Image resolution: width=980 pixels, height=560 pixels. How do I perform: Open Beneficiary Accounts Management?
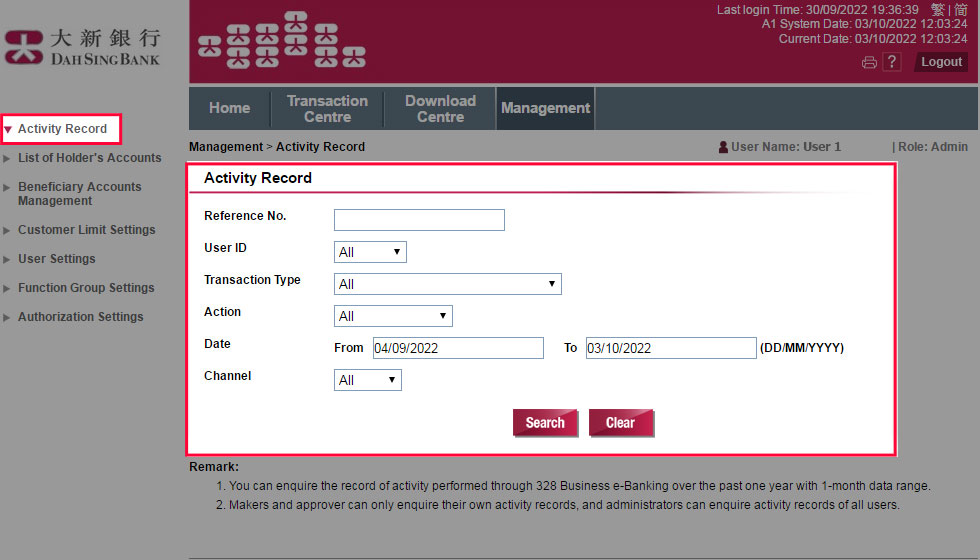pyautogui.click(x=79, y=194)
